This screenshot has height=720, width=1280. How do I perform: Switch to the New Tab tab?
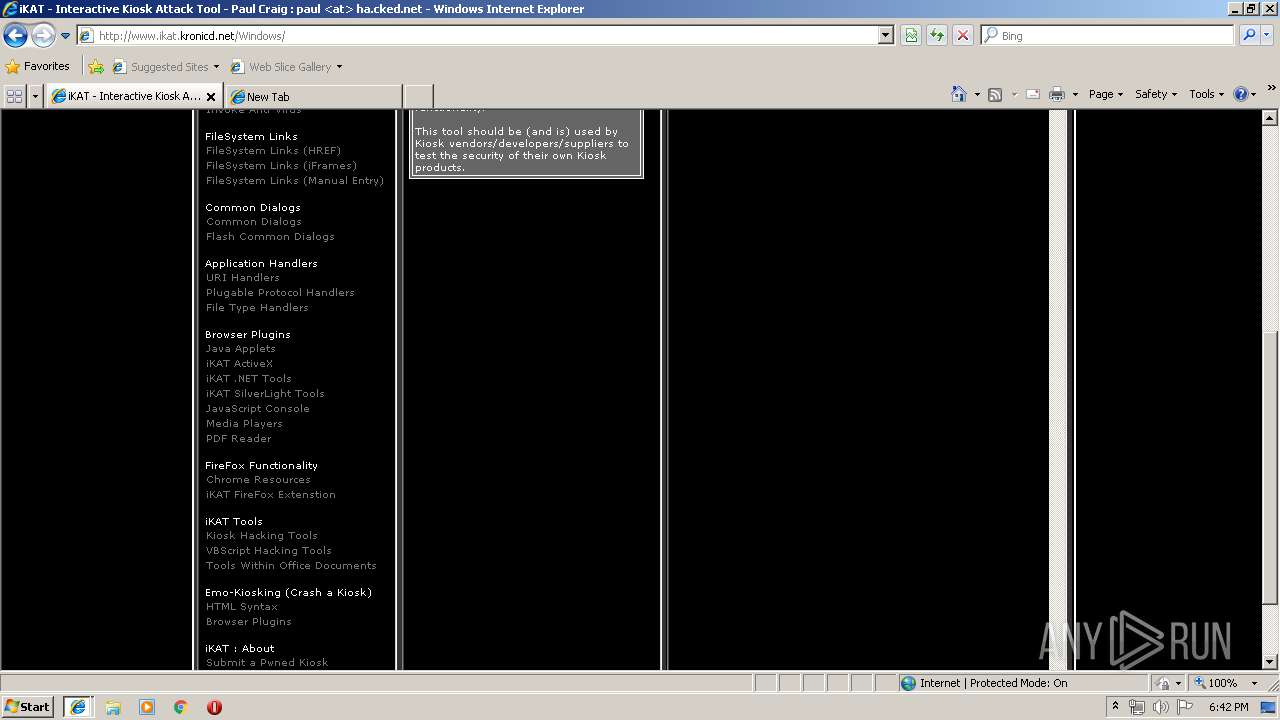(313, 96)
